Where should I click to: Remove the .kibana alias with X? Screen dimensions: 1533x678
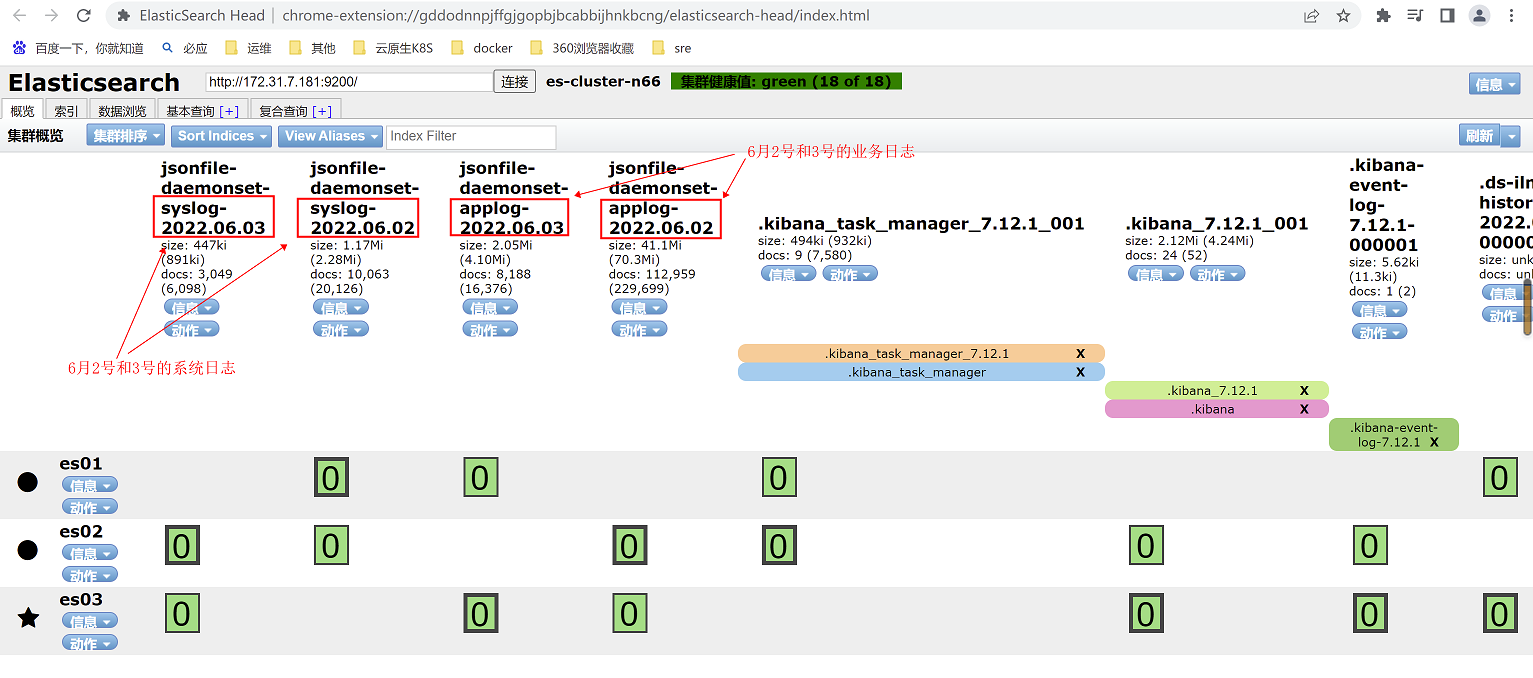(x=1304, y=409)
